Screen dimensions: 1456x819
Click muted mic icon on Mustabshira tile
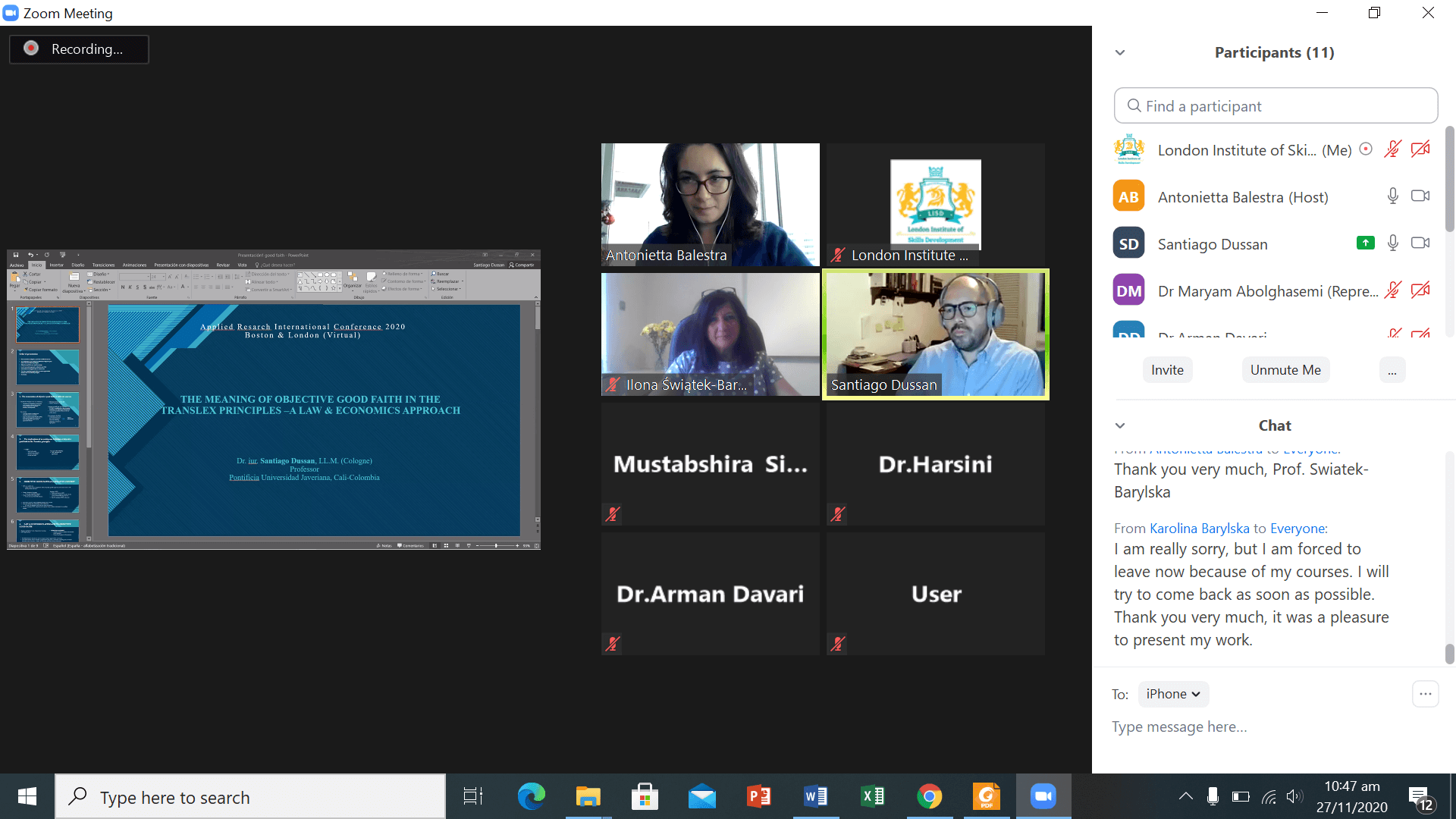click(x=613, y=514)
